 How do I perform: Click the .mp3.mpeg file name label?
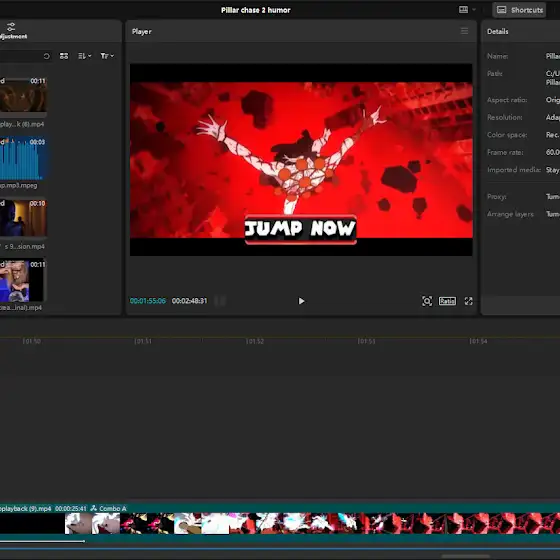coord(19,185)
